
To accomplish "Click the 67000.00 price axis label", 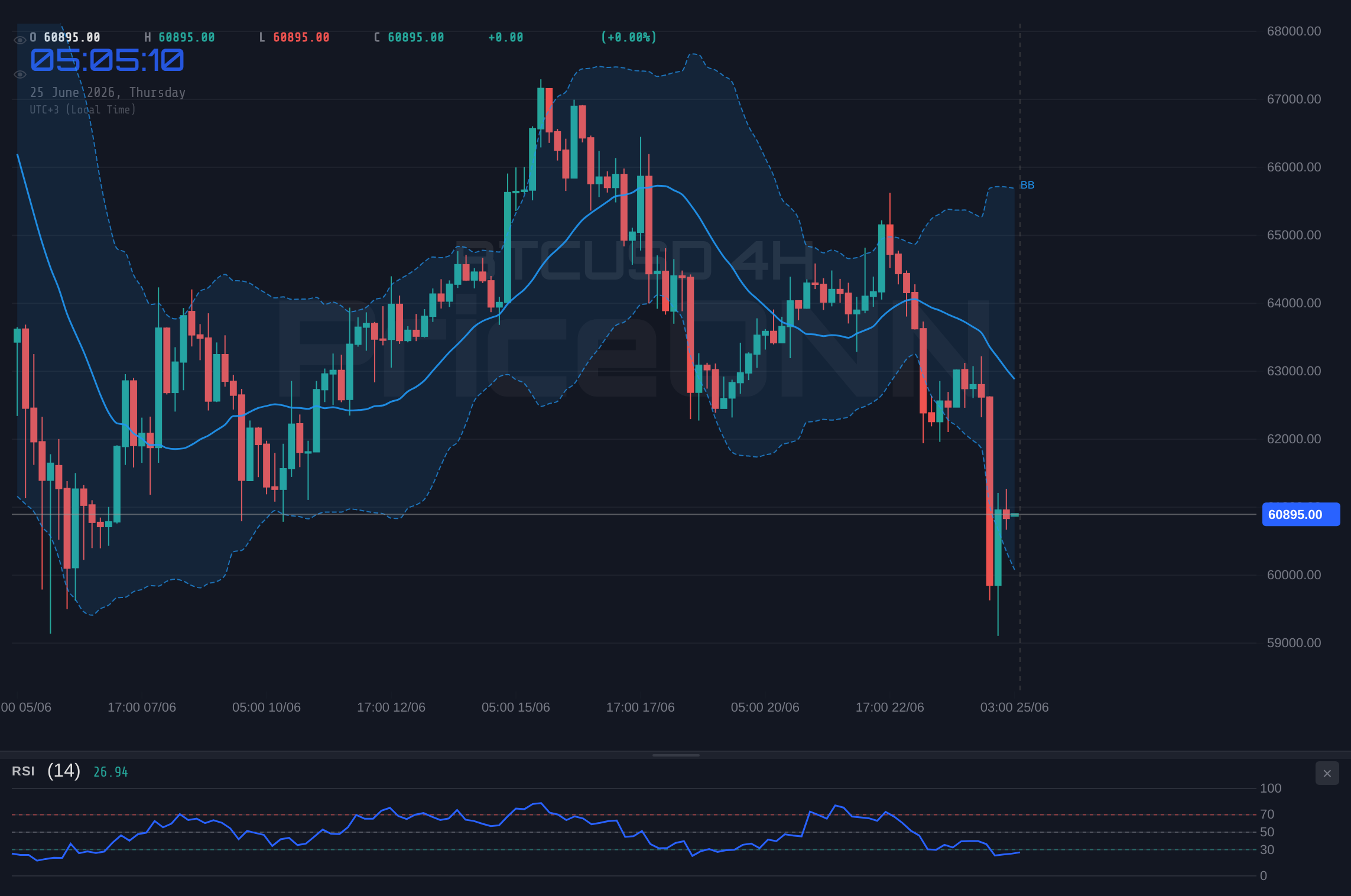I will coord(1294,99).
